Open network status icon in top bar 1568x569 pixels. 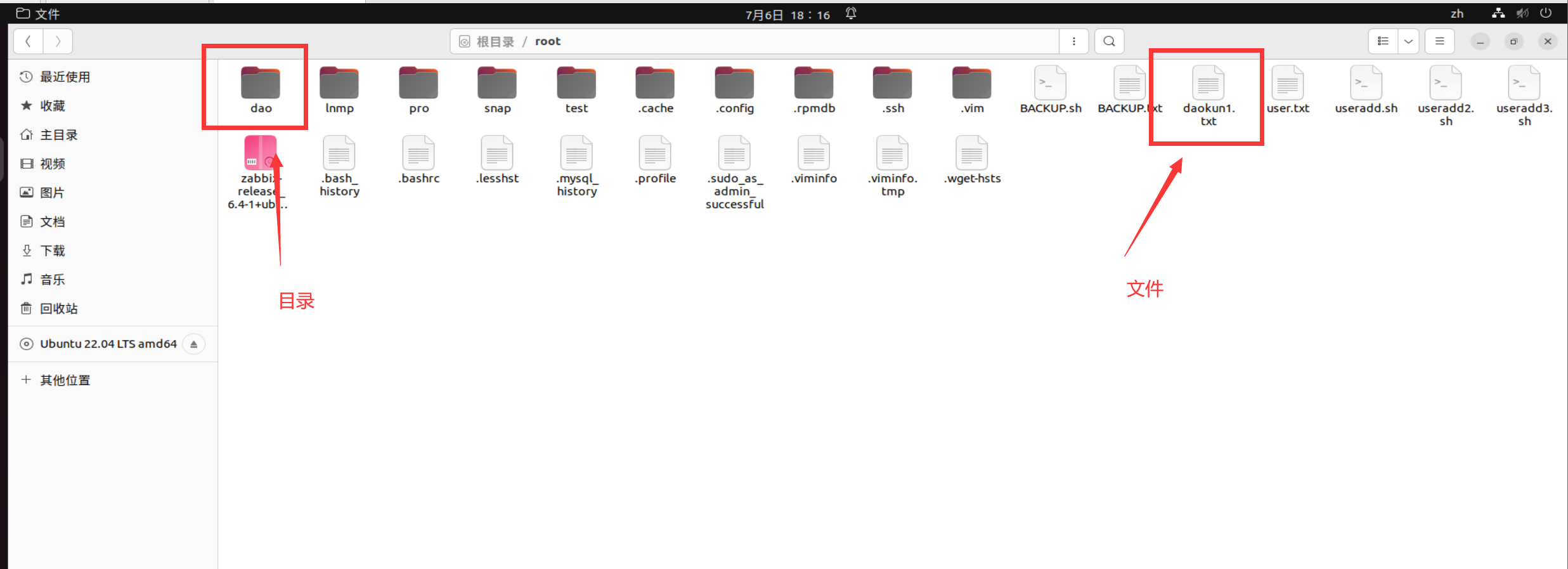tap(1498, 13)
